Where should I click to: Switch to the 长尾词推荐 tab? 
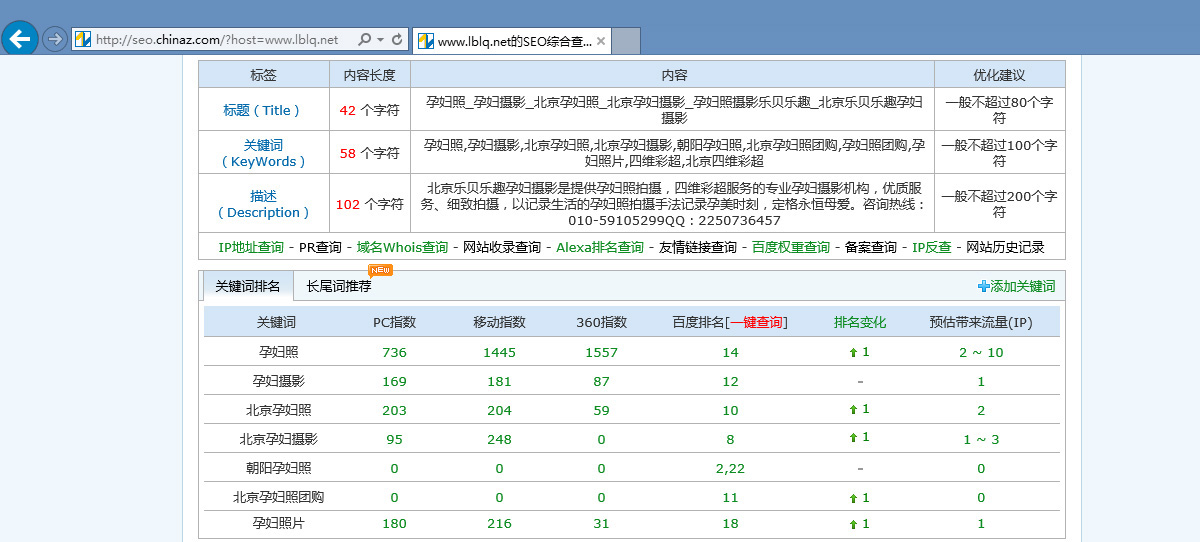click(x=338, y=286)
